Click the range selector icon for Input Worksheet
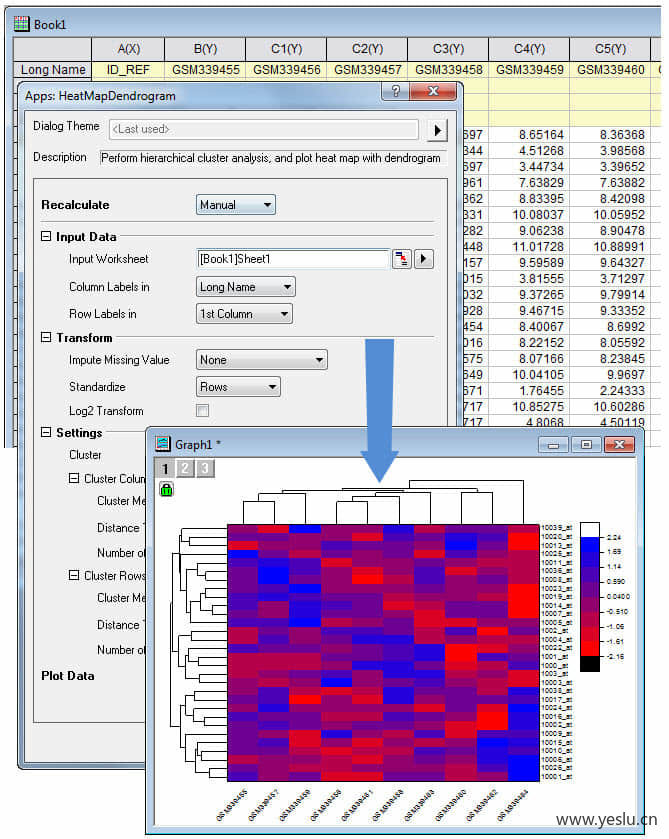The width and height of the screenshot is (669, 839). click(x=401, y=259)
